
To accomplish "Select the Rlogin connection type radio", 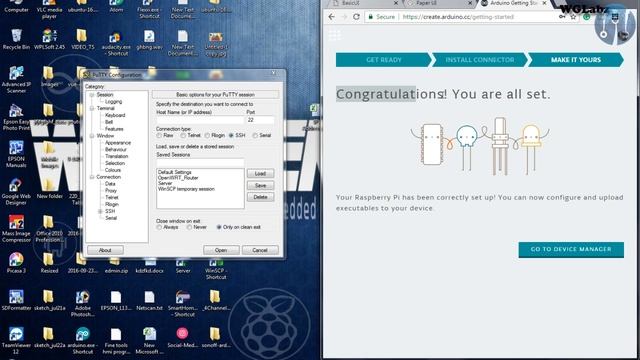I will click(x=207, y=136).
